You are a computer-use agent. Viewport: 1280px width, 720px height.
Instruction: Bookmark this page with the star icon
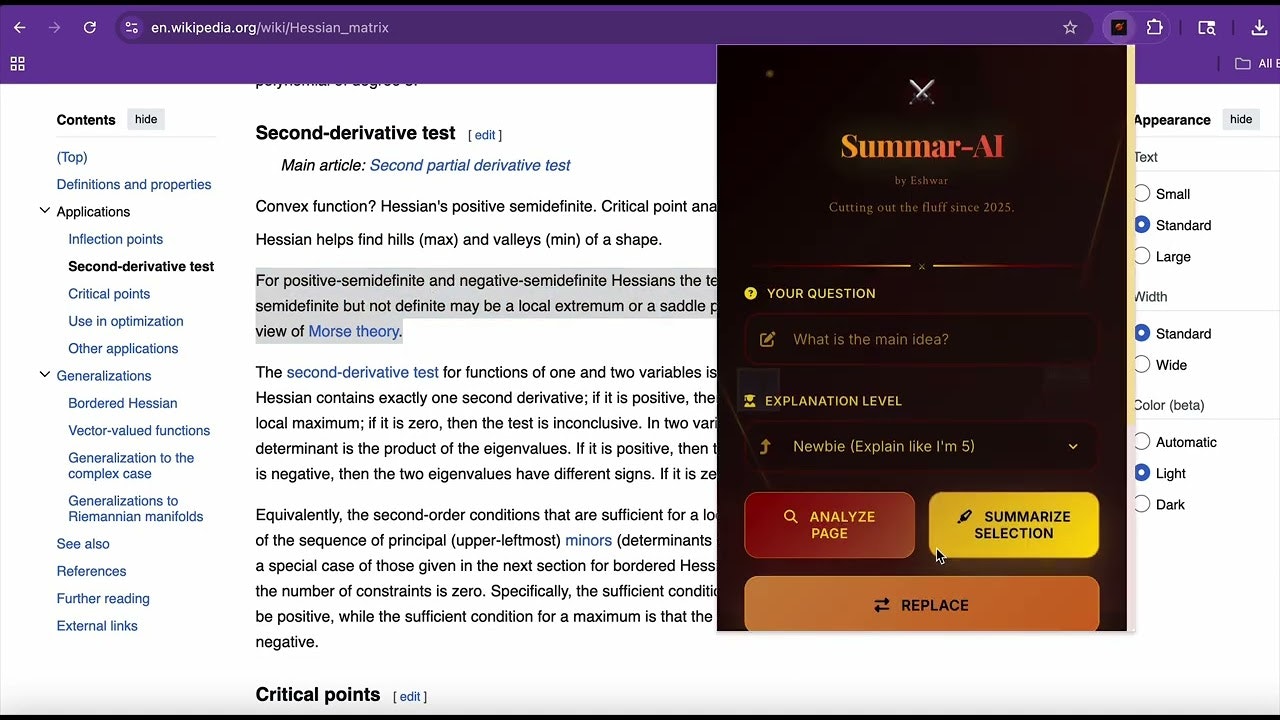coord(1070,27)
